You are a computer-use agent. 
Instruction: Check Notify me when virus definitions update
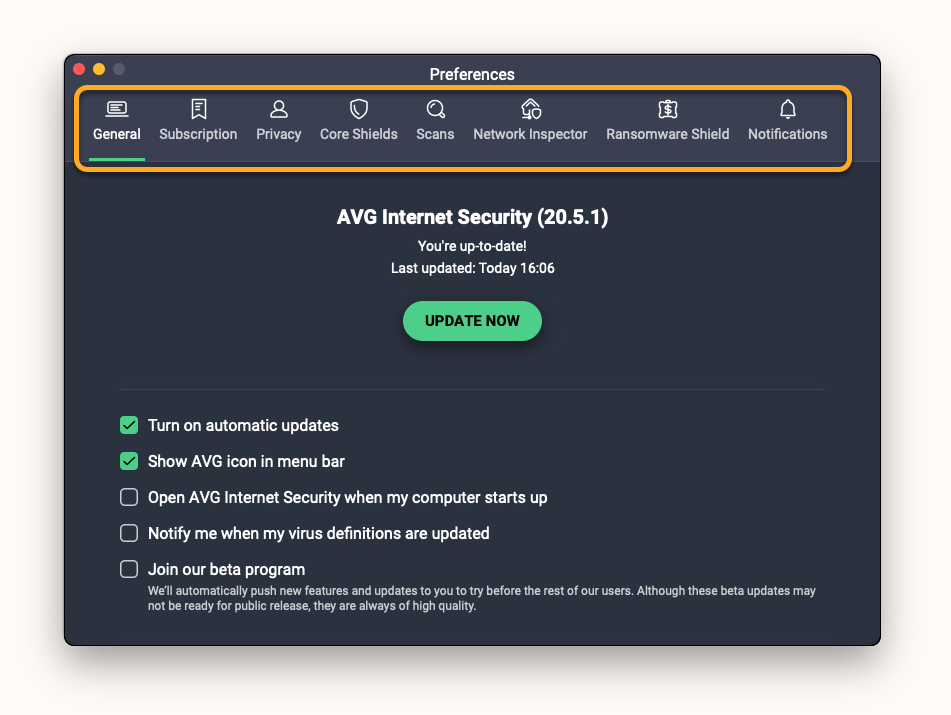(129, 533)
